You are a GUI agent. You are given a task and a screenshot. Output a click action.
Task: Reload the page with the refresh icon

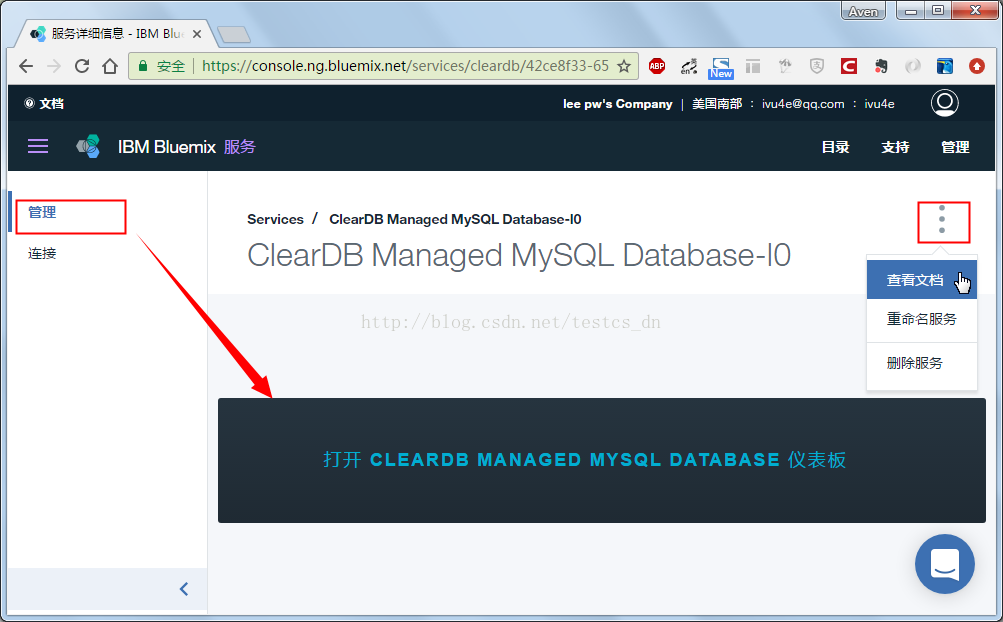pyautogui.click(x=82, y=66)
